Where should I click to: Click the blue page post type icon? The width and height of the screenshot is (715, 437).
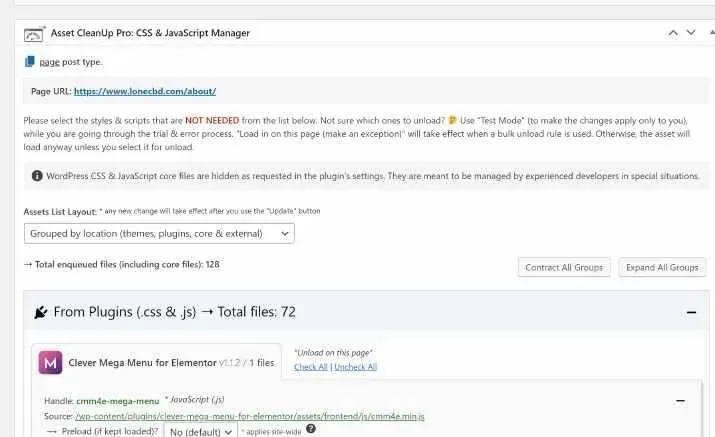(x=30, y=62)
